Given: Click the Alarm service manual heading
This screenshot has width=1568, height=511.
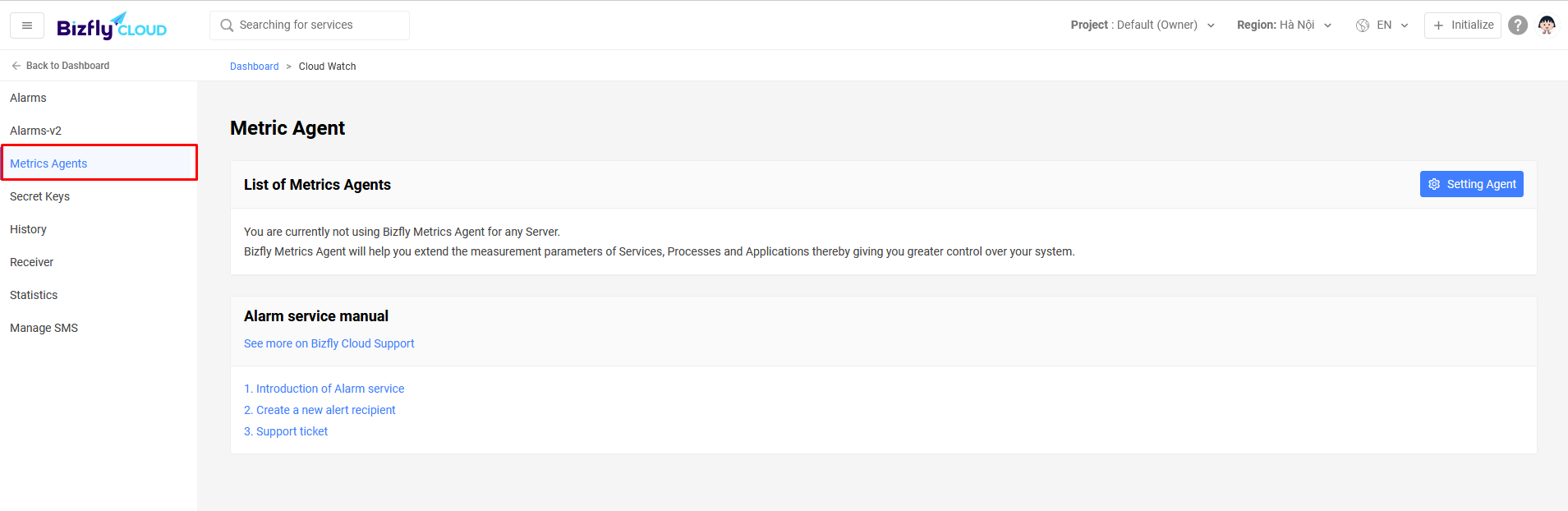Looking at the screenshot, I should [316, 316].
